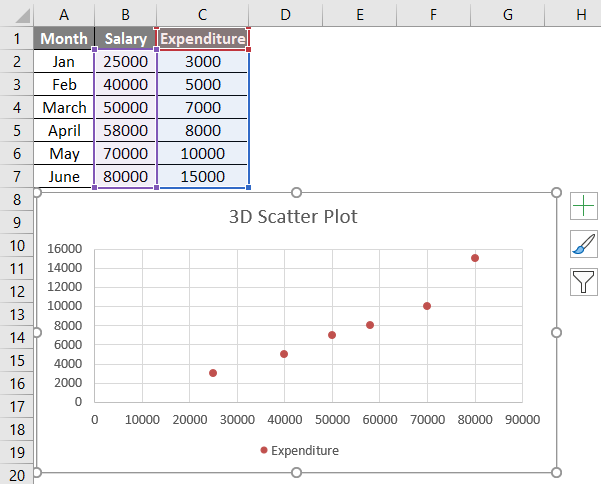Viewport: 601px width, 484px height.
Task: Select row 1 header
Action: click(x=16, y=38)
